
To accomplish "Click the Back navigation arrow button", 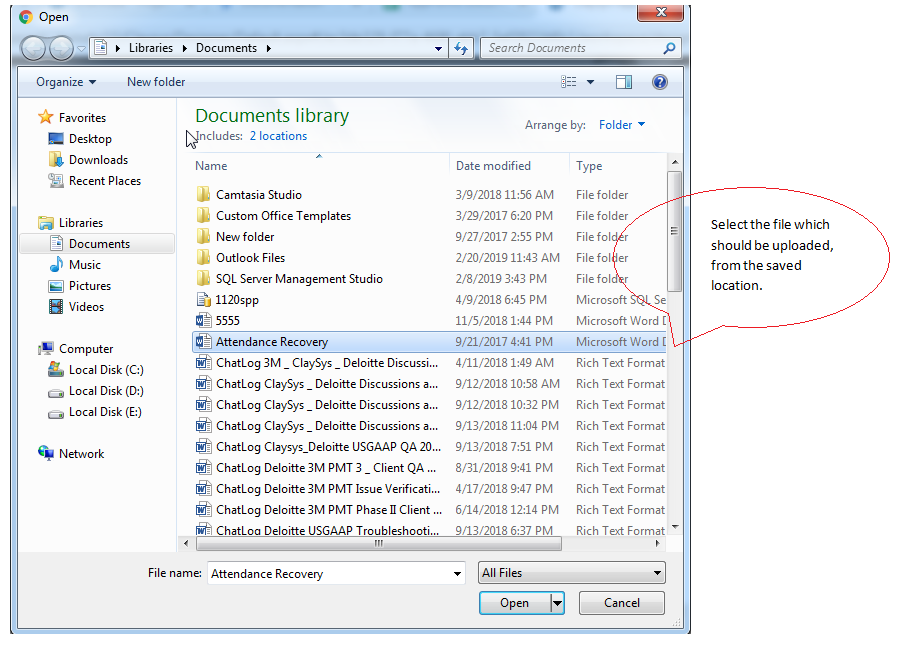I will (33, 48).
